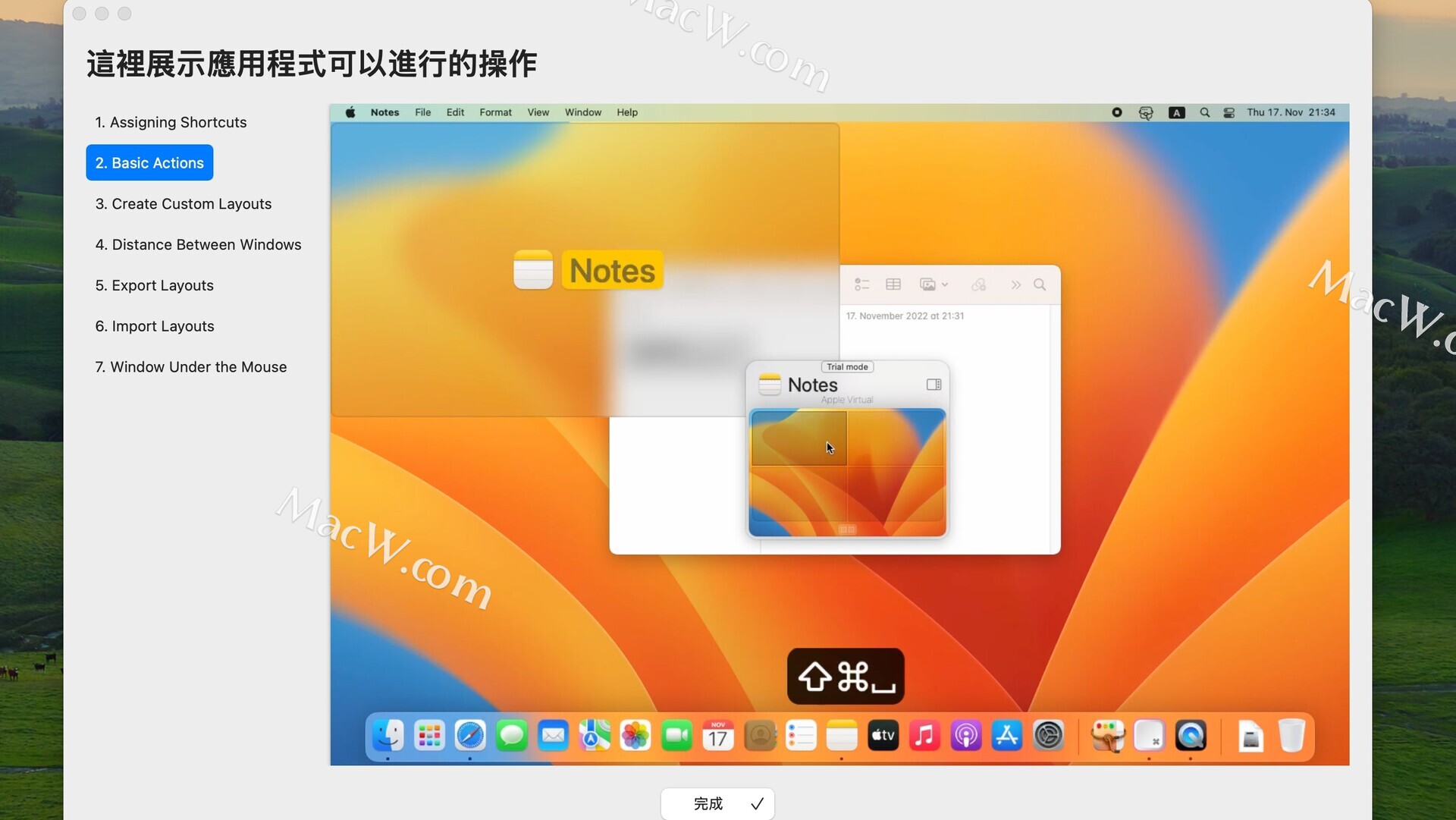Viewport: 1456px width, 820px height.
Task: Click the checklist icon in Notes toolbar
Action: pyautogui.click(x=861, y=284)
